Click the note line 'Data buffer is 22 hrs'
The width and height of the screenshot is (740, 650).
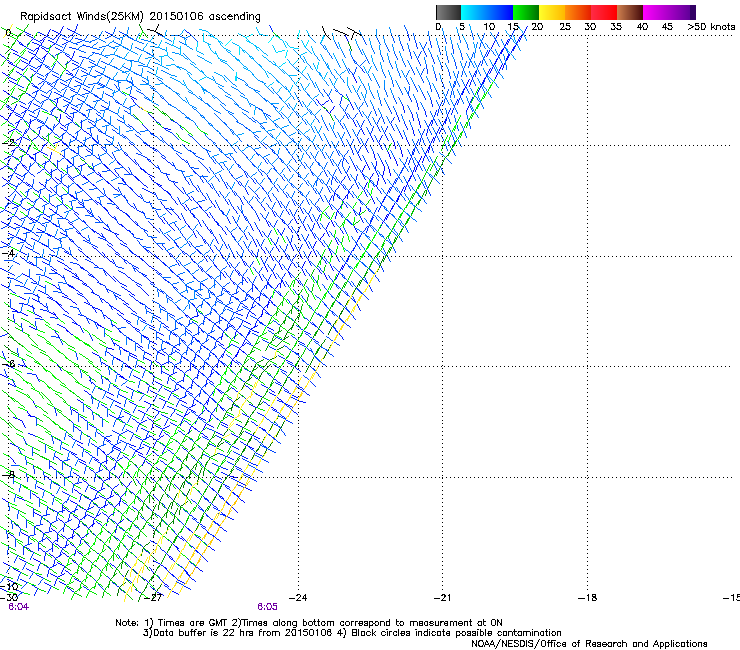[352, 633]
